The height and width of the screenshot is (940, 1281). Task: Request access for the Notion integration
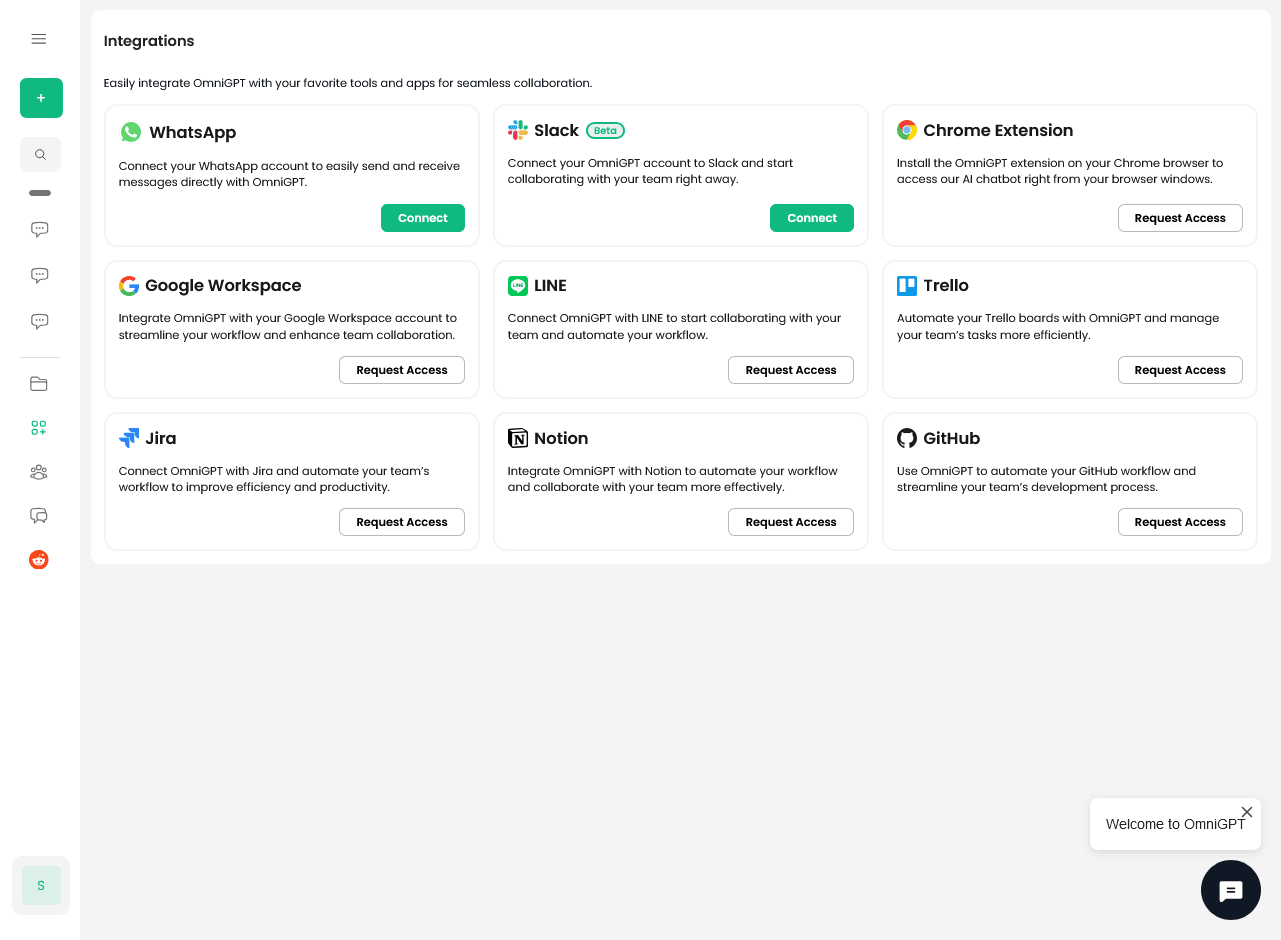click(790, 522)
